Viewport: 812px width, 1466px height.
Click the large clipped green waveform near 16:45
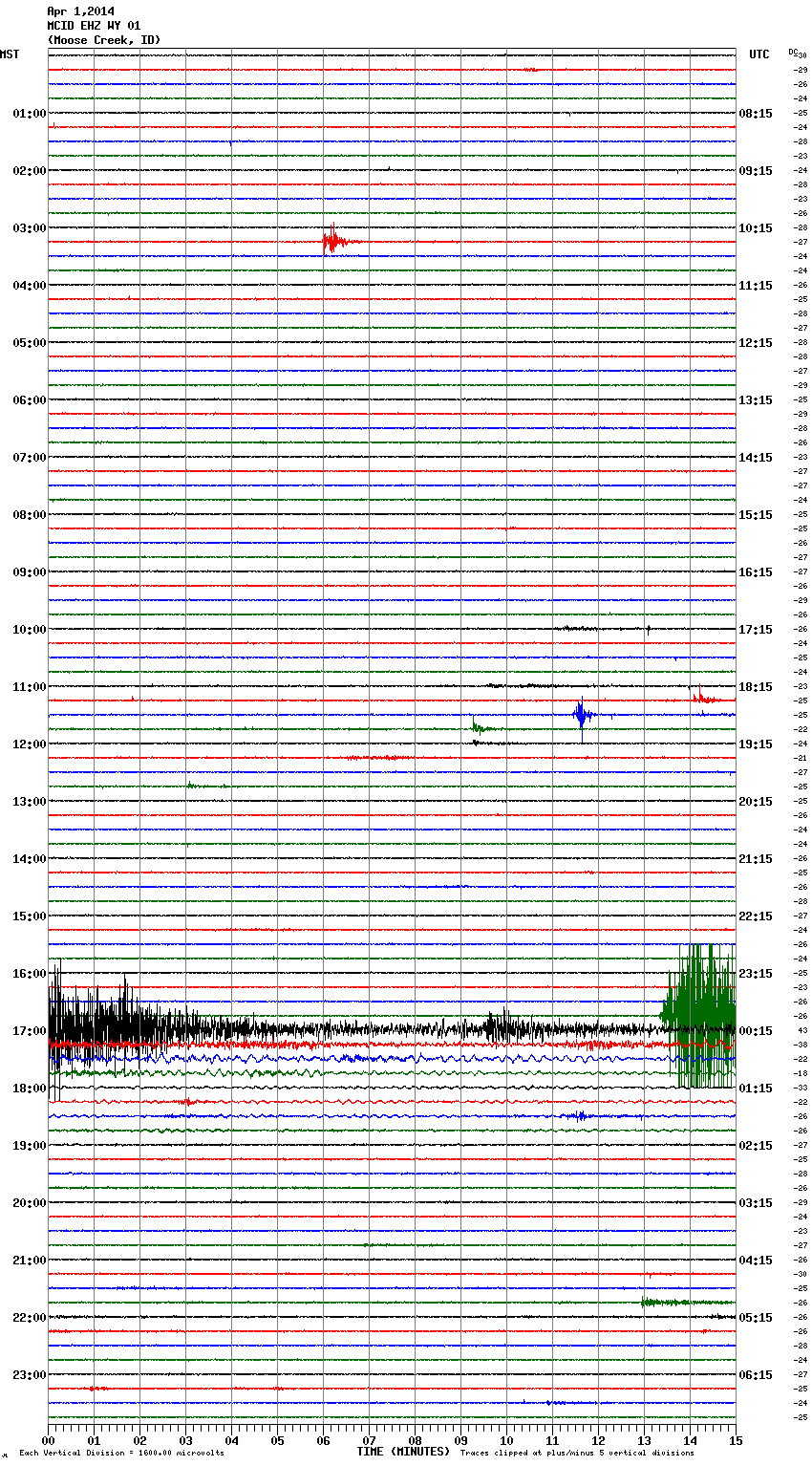[702, 1015]
